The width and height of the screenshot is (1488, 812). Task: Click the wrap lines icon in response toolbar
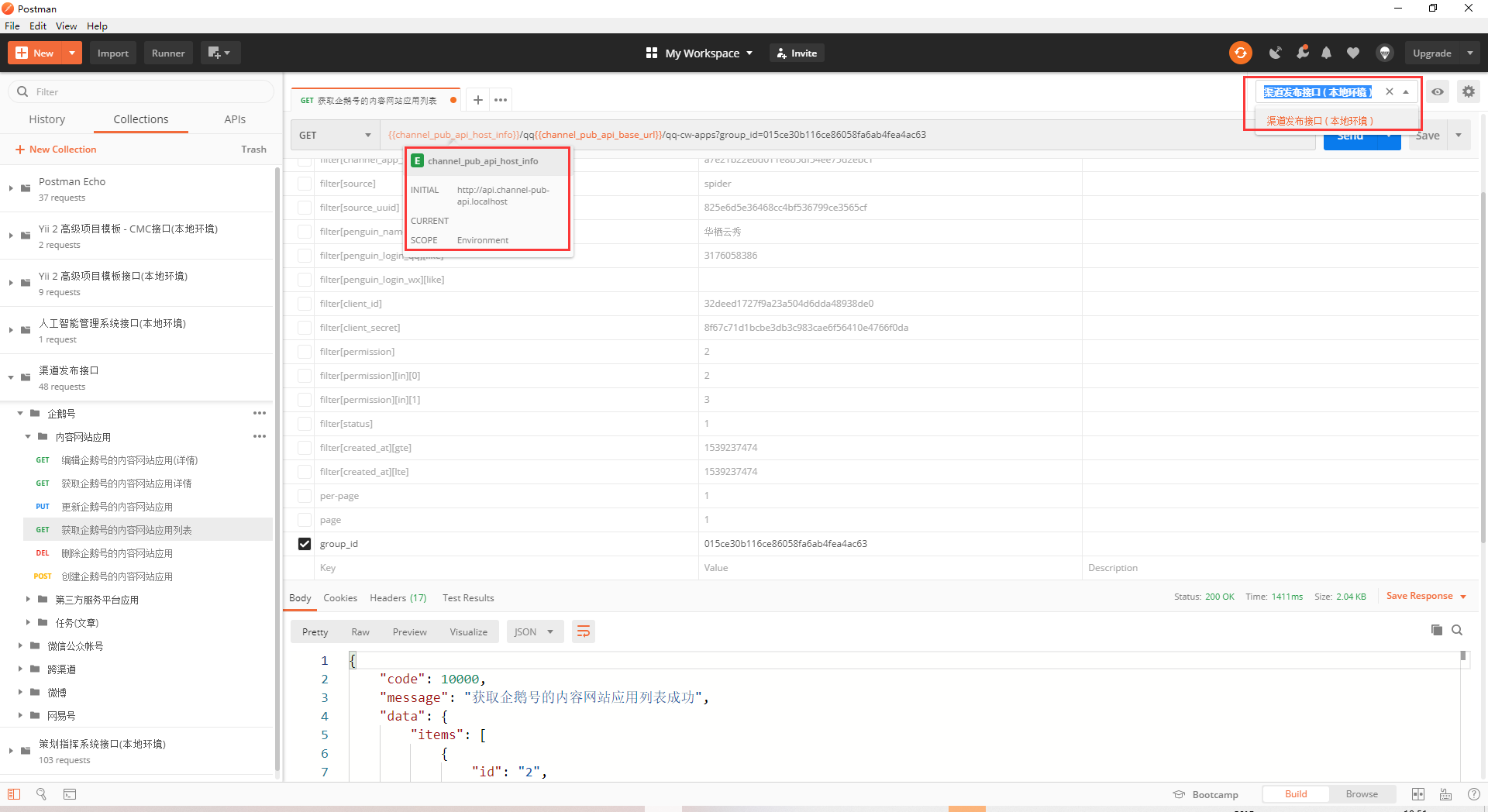[x=583, y=631]
